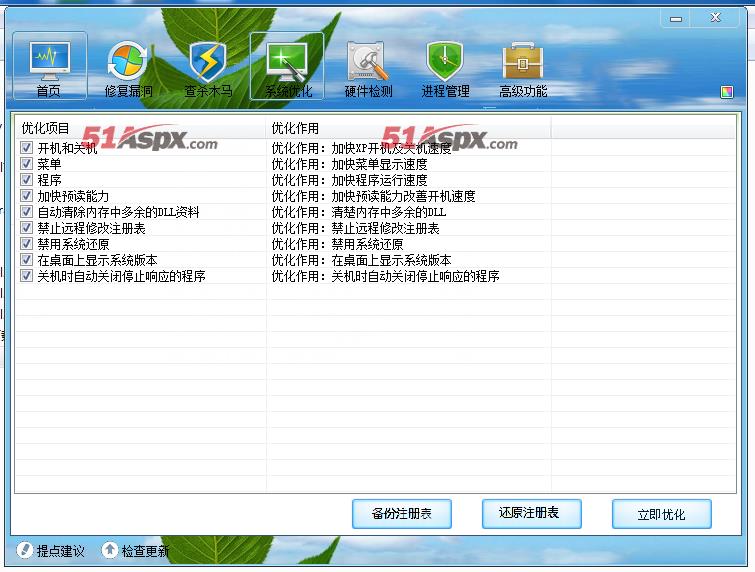Viewport: 755px width, 572px height.
Task: Click the 提点建议 link text
Action: 61,550
